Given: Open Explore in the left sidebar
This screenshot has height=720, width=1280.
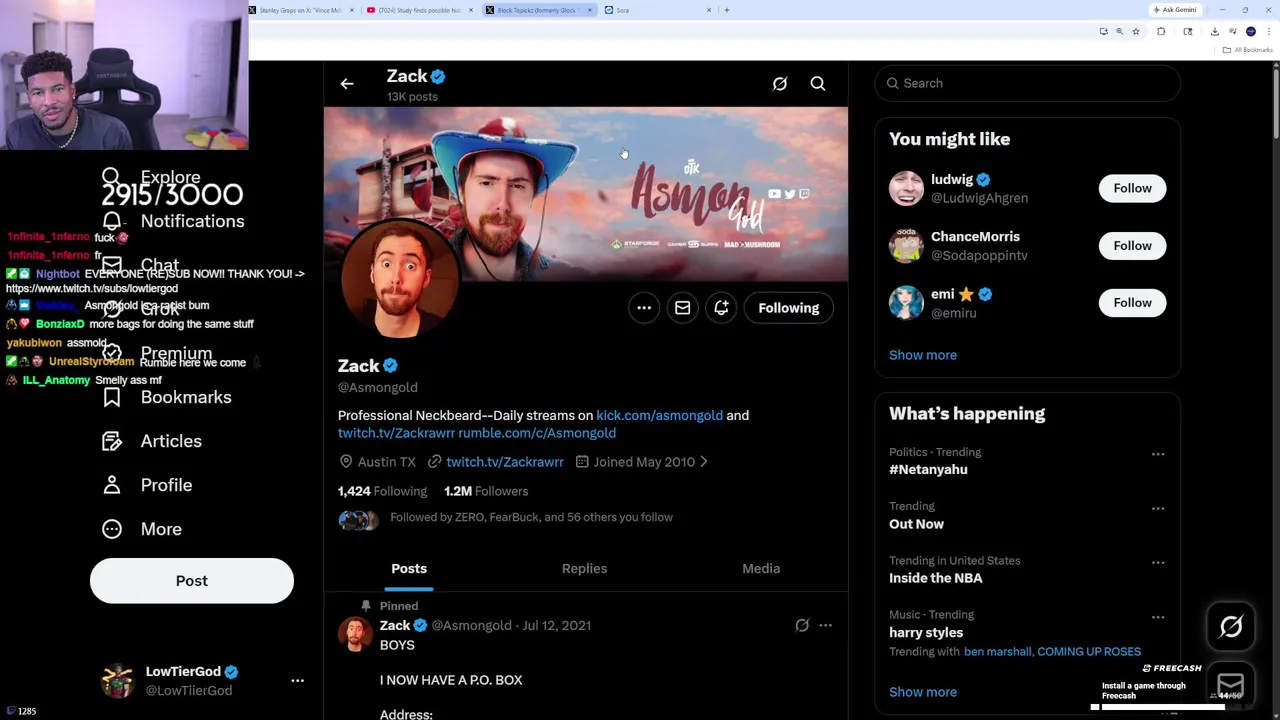Looking at the screenshot, I should tap(151, 177).
